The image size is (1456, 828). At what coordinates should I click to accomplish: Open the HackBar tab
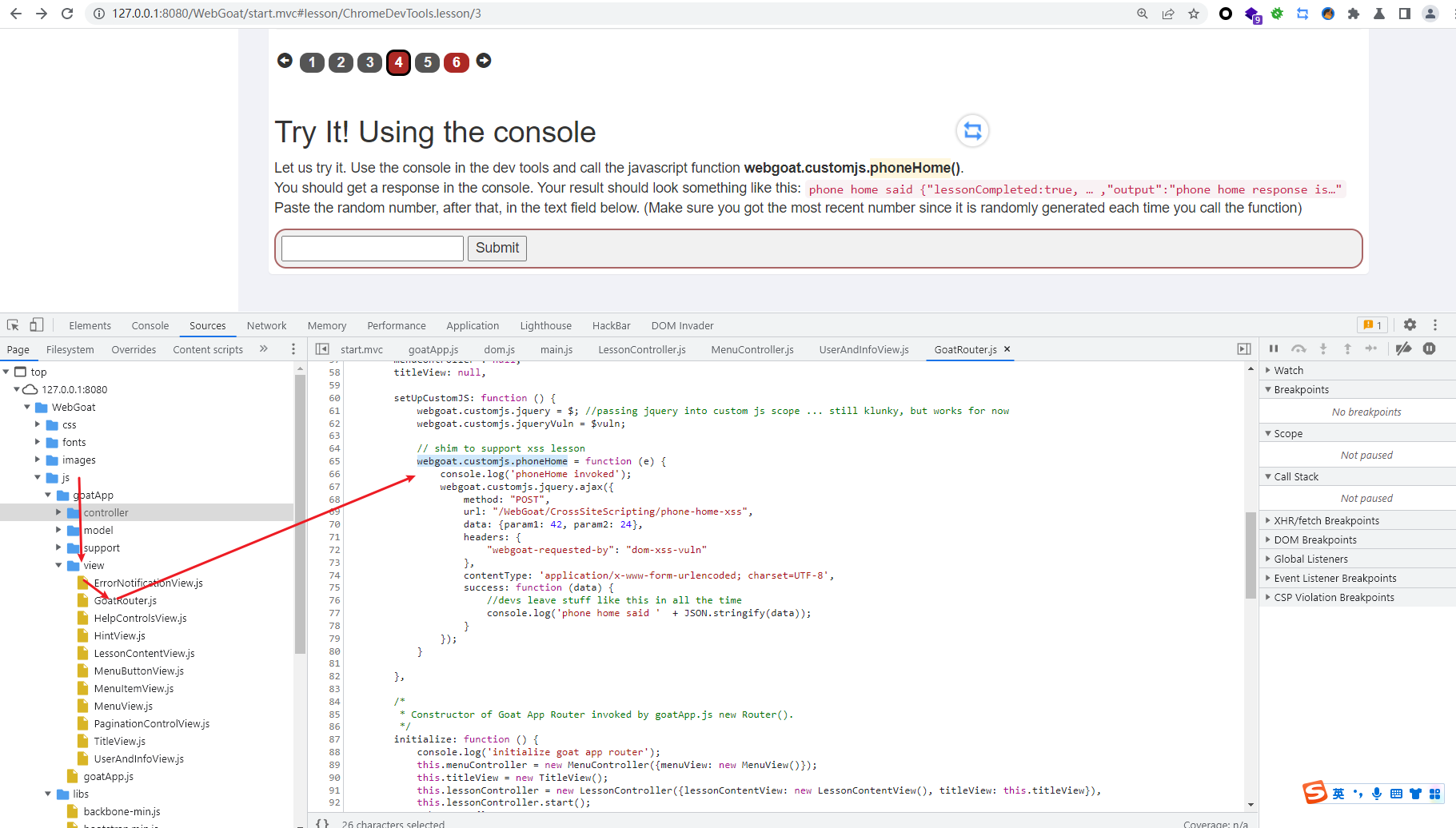[x=611, y=325]
